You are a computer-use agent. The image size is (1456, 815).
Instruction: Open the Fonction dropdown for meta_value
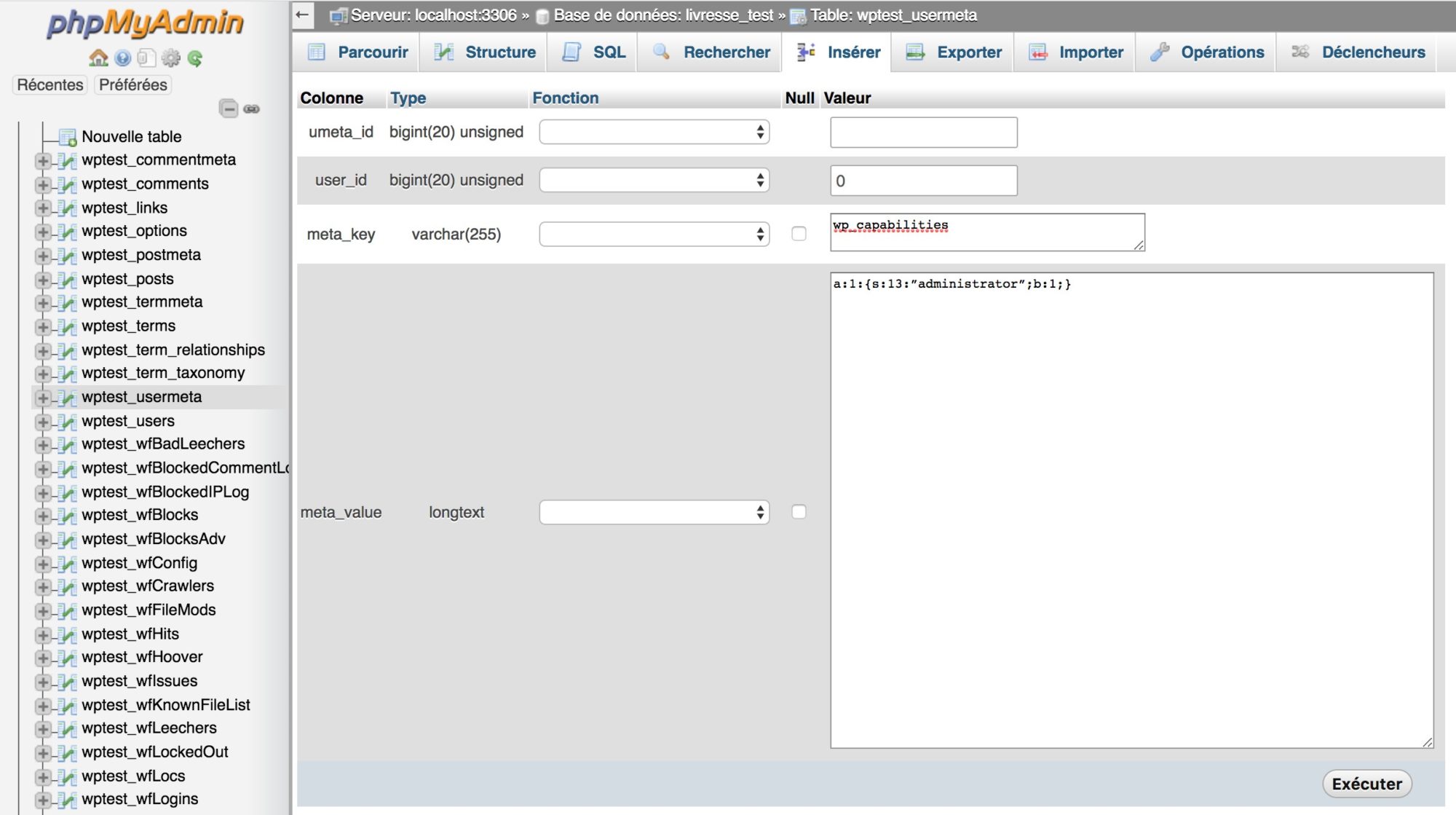coord(654,512)
